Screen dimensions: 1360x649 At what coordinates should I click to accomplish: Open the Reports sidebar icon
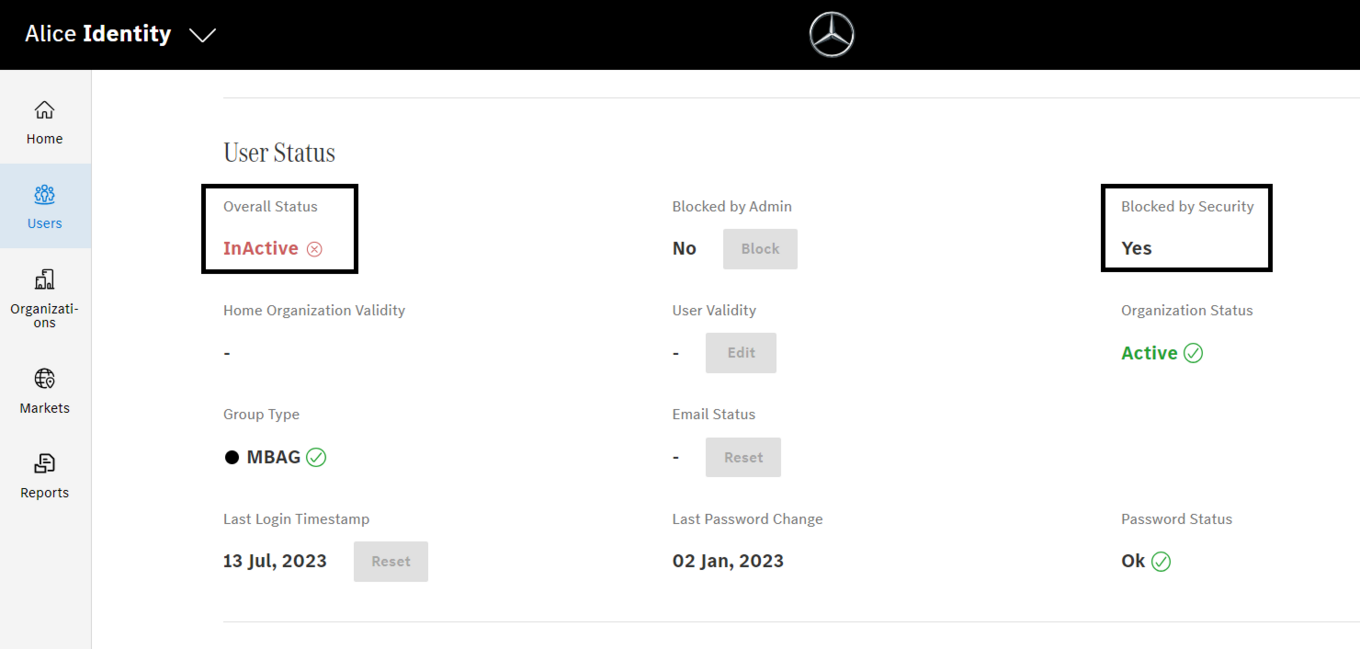tap(44, 464)
